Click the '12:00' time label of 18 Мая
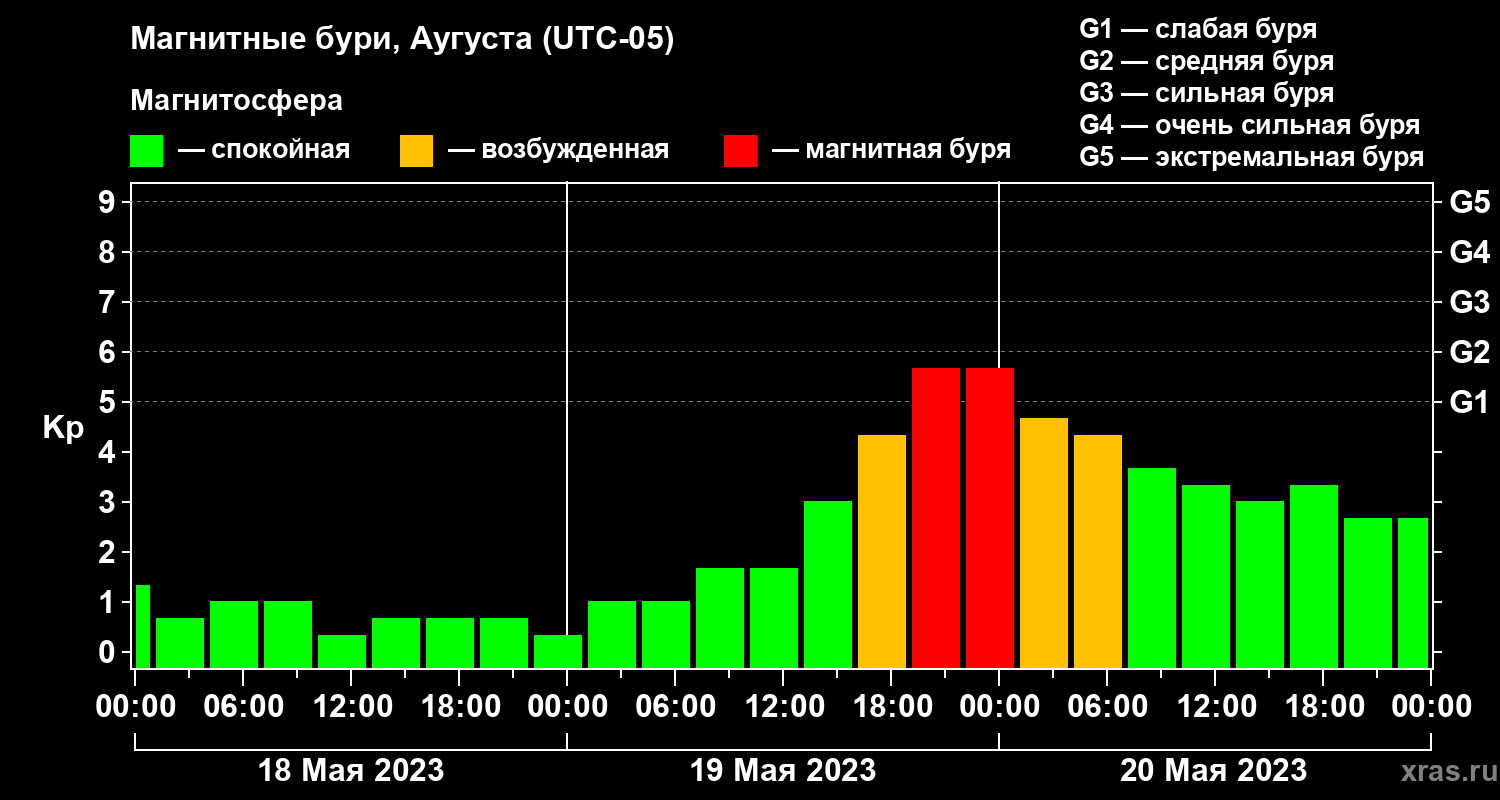 click(351, 707)
